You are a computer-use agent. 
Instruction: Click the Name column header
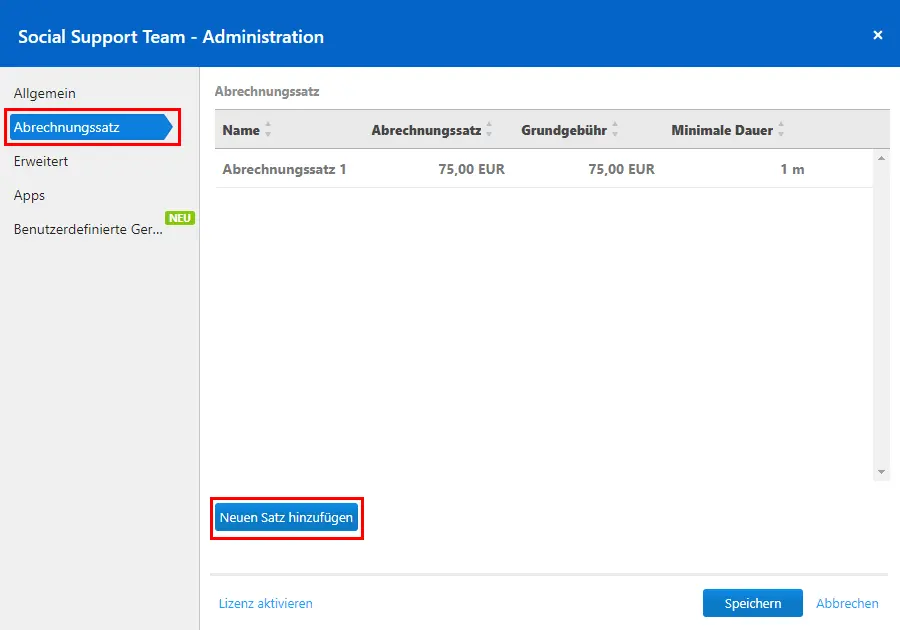(241, 130)
